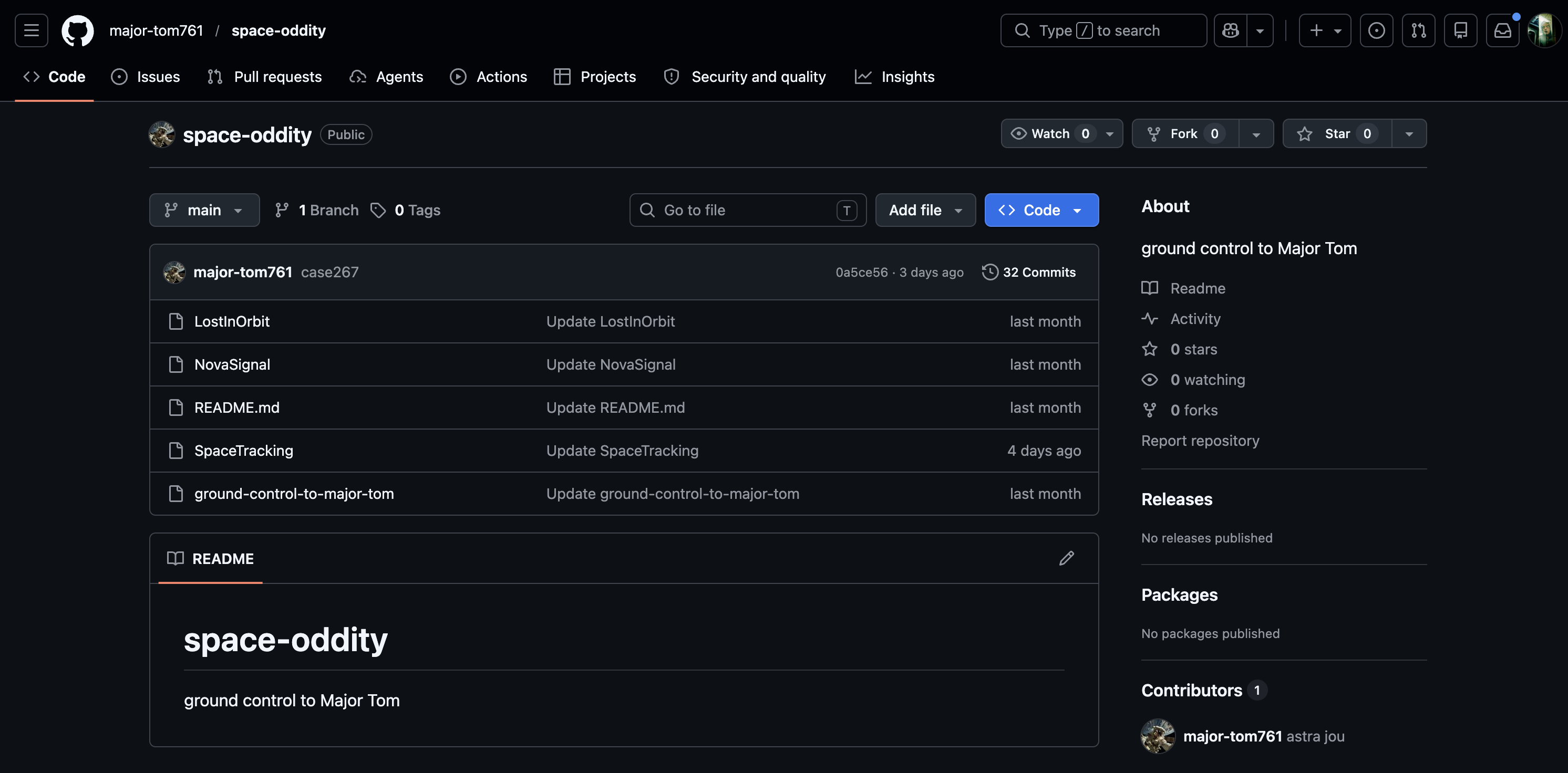Screen dimensions: 1568x773
Task: Fork the space-oddity repository
Action: [x=1185, y=134]
